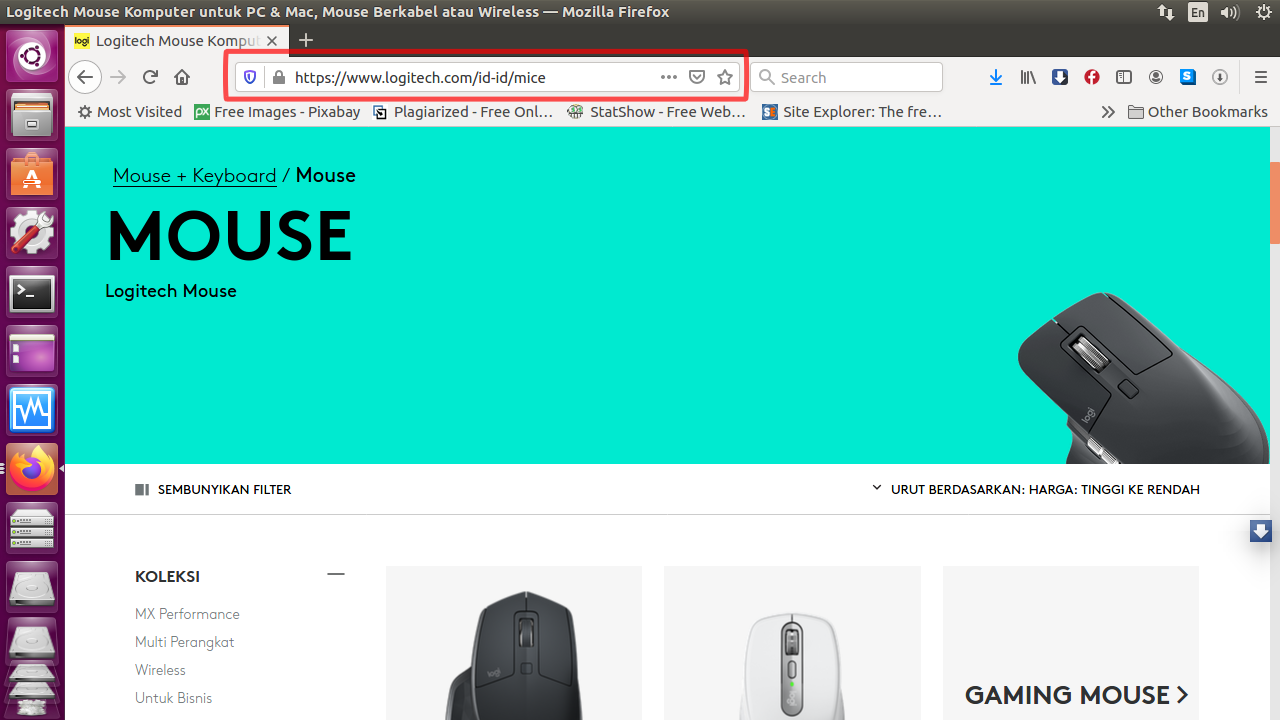
Task: Click the circled download arrow extension icon
Action: coord(1219,77)
